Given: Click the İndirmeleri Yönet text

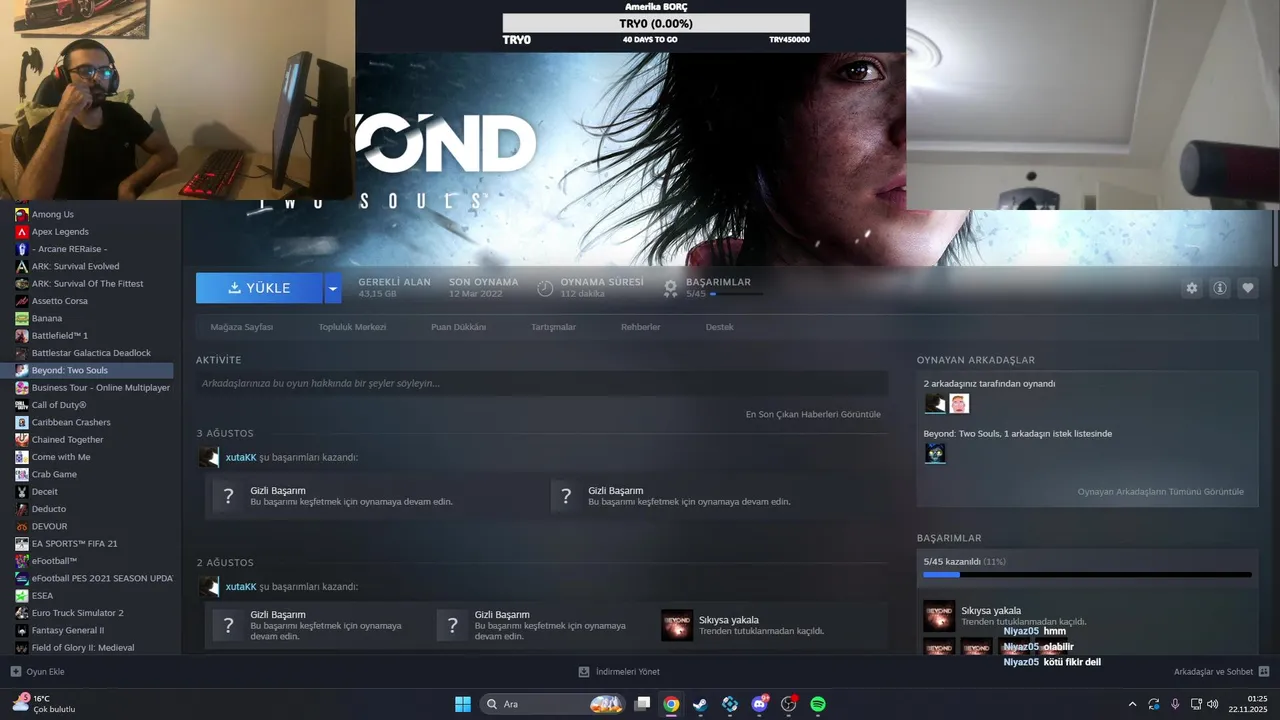Looking at the screenshot, I should click(627, 672).
